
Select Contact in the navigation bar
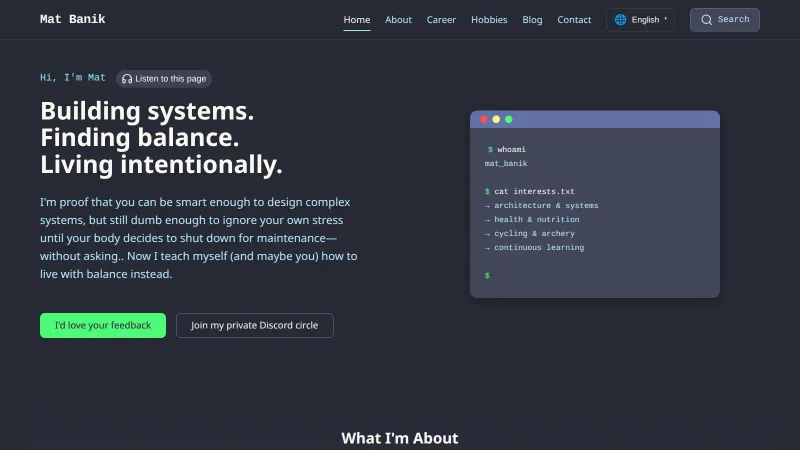click(x=574, y=19)
